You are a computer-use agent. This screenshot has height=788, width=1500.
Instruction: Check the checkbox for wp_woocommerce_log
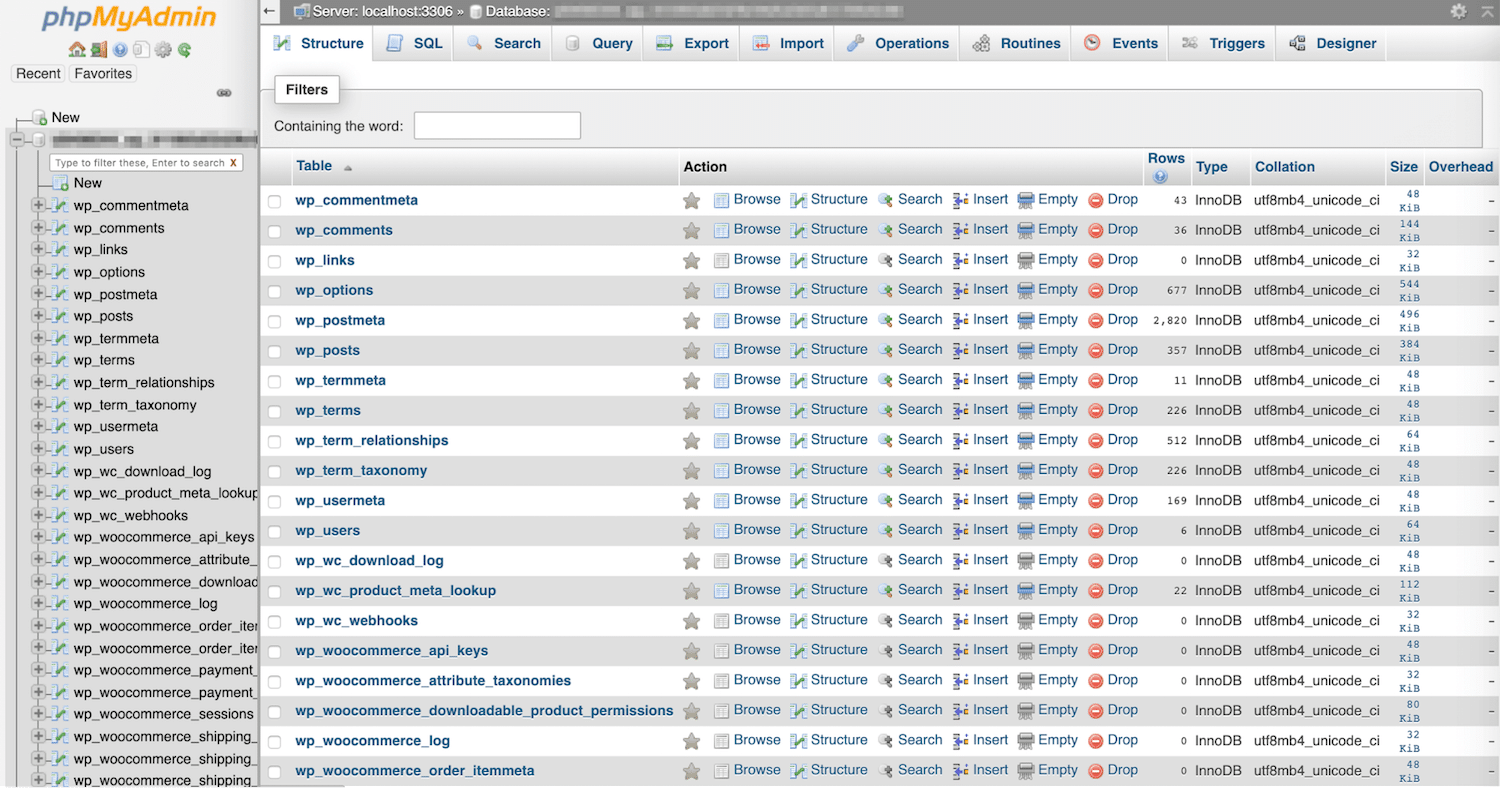tap(274, 740)
